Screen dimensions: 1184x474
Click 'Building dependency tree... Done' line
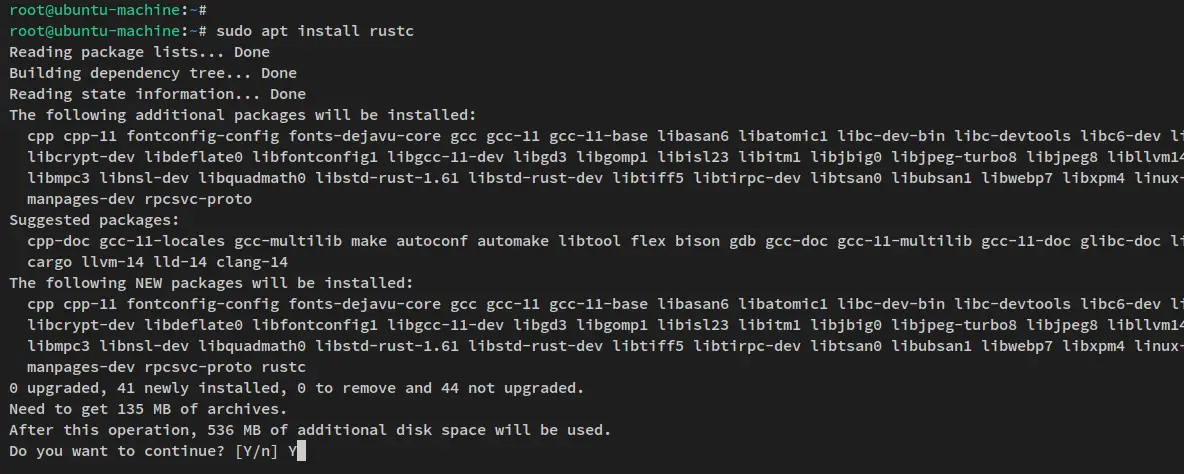coord(153,73)
